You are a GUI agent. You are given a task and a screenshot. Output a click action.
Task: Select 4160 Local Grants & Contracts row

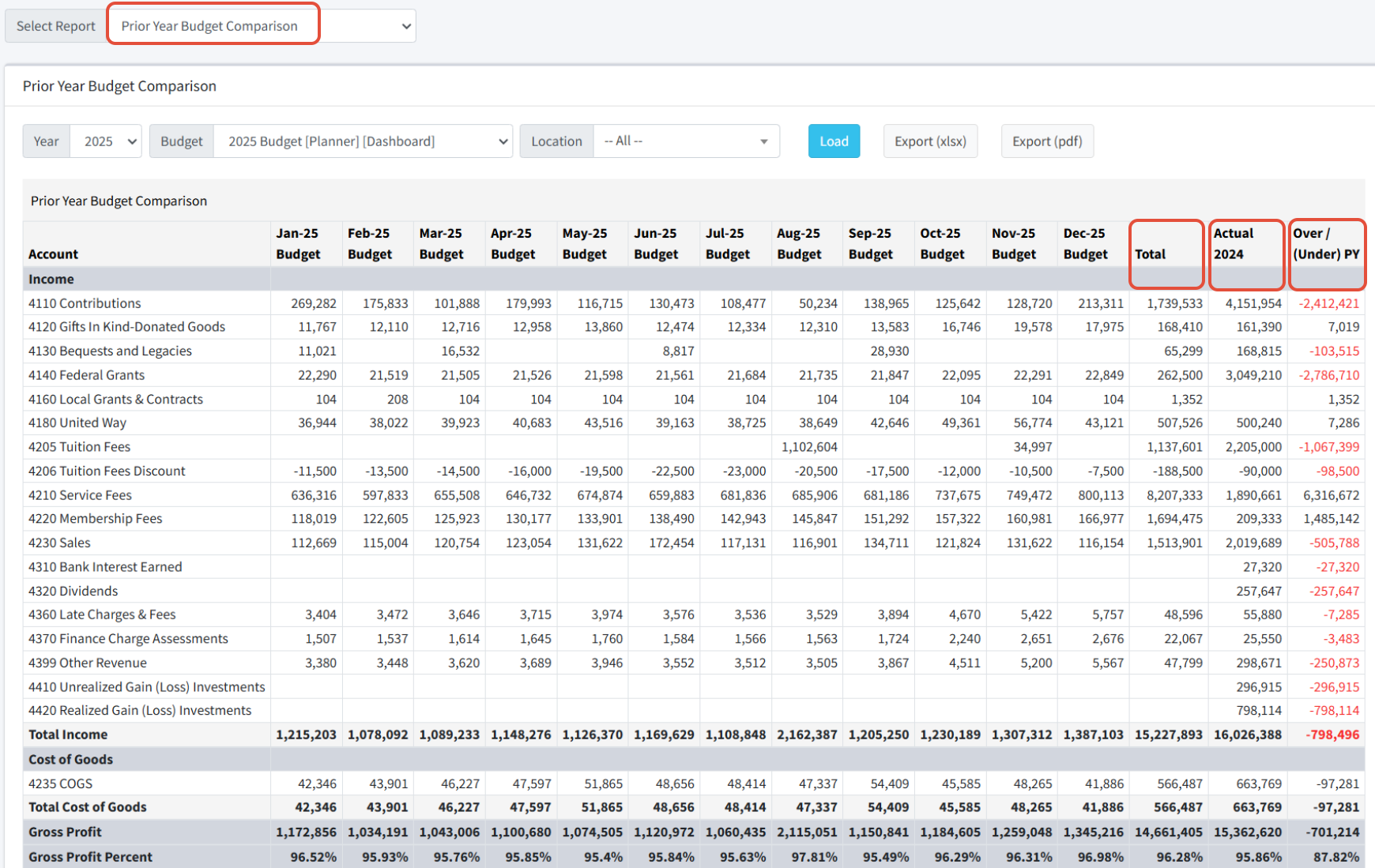[x=694, y=399]
